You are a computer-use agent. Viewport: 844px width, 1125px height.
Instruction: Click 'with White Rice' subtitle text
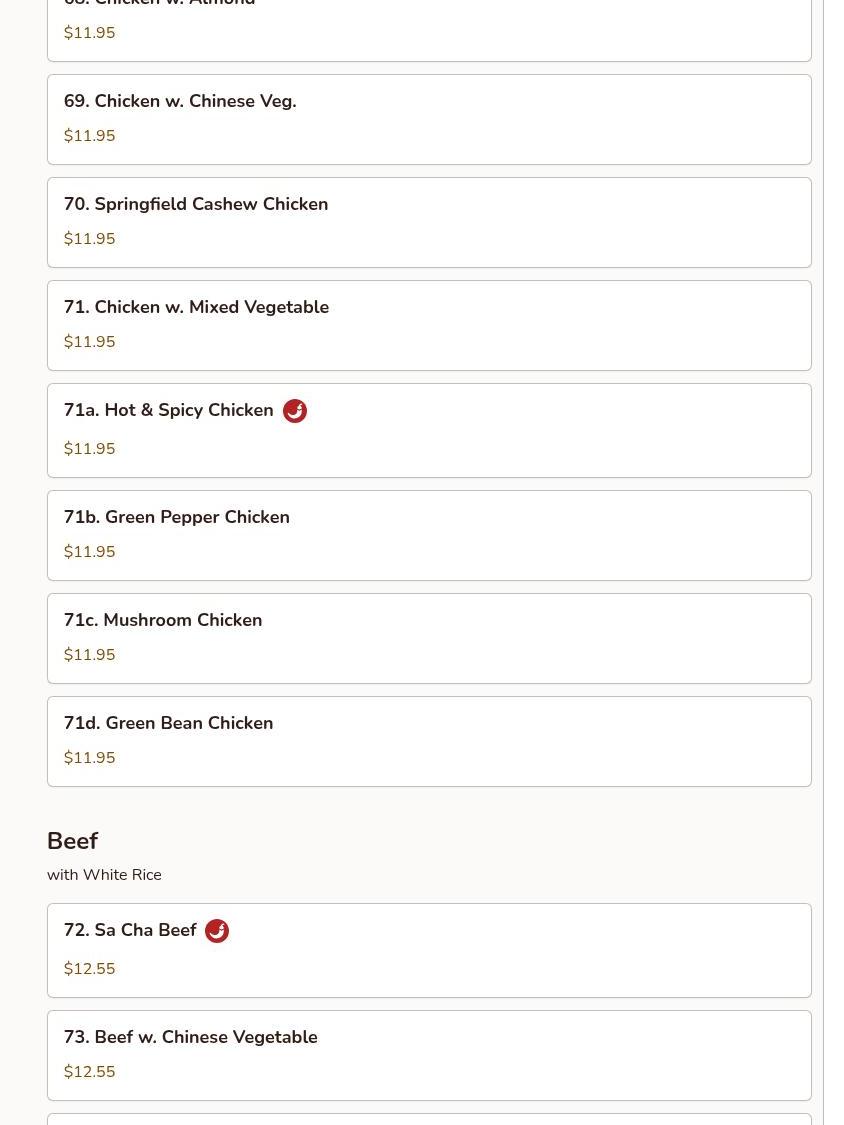click(x=104, y=875)
